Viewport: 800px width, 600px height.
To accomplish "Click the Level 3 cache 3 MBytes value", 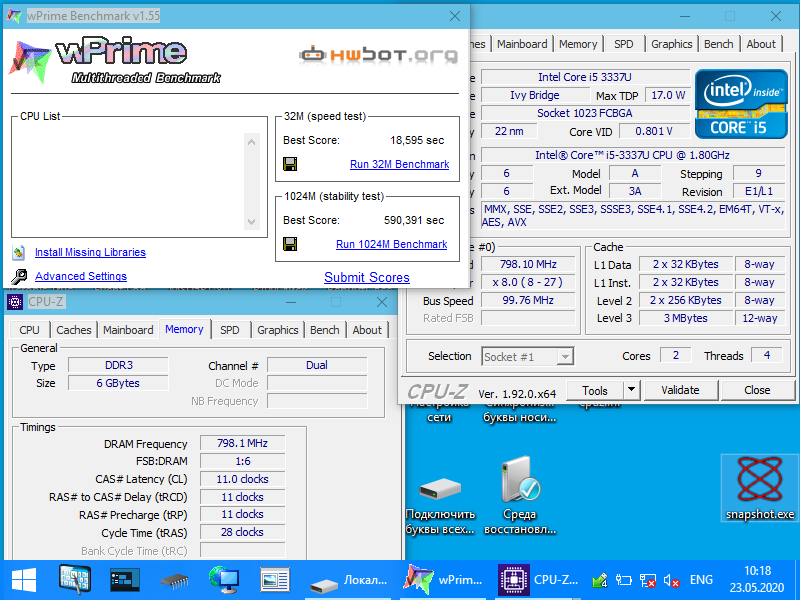I will click(686, 318).
